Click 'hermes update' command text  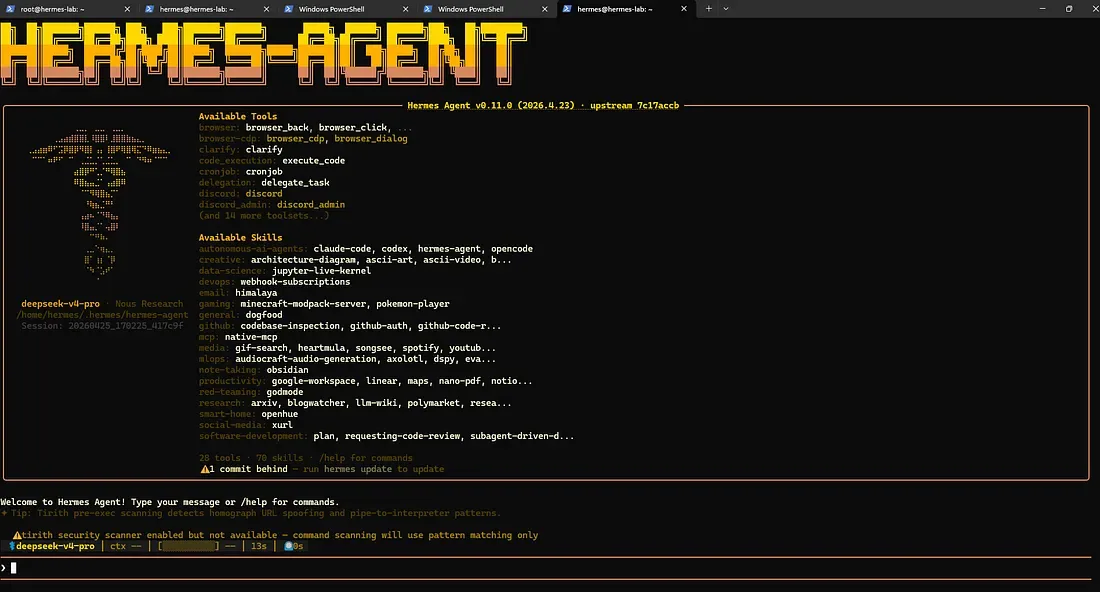(358, 469)
